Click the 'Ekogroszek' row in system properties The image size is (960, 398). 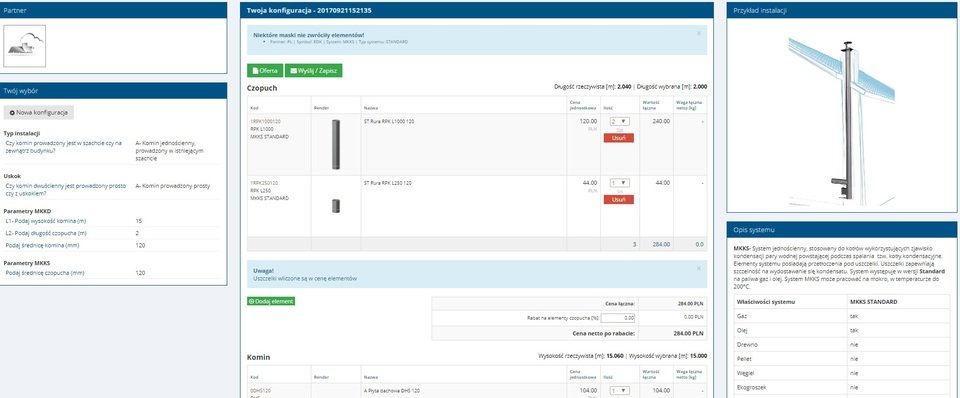[841, 387]
